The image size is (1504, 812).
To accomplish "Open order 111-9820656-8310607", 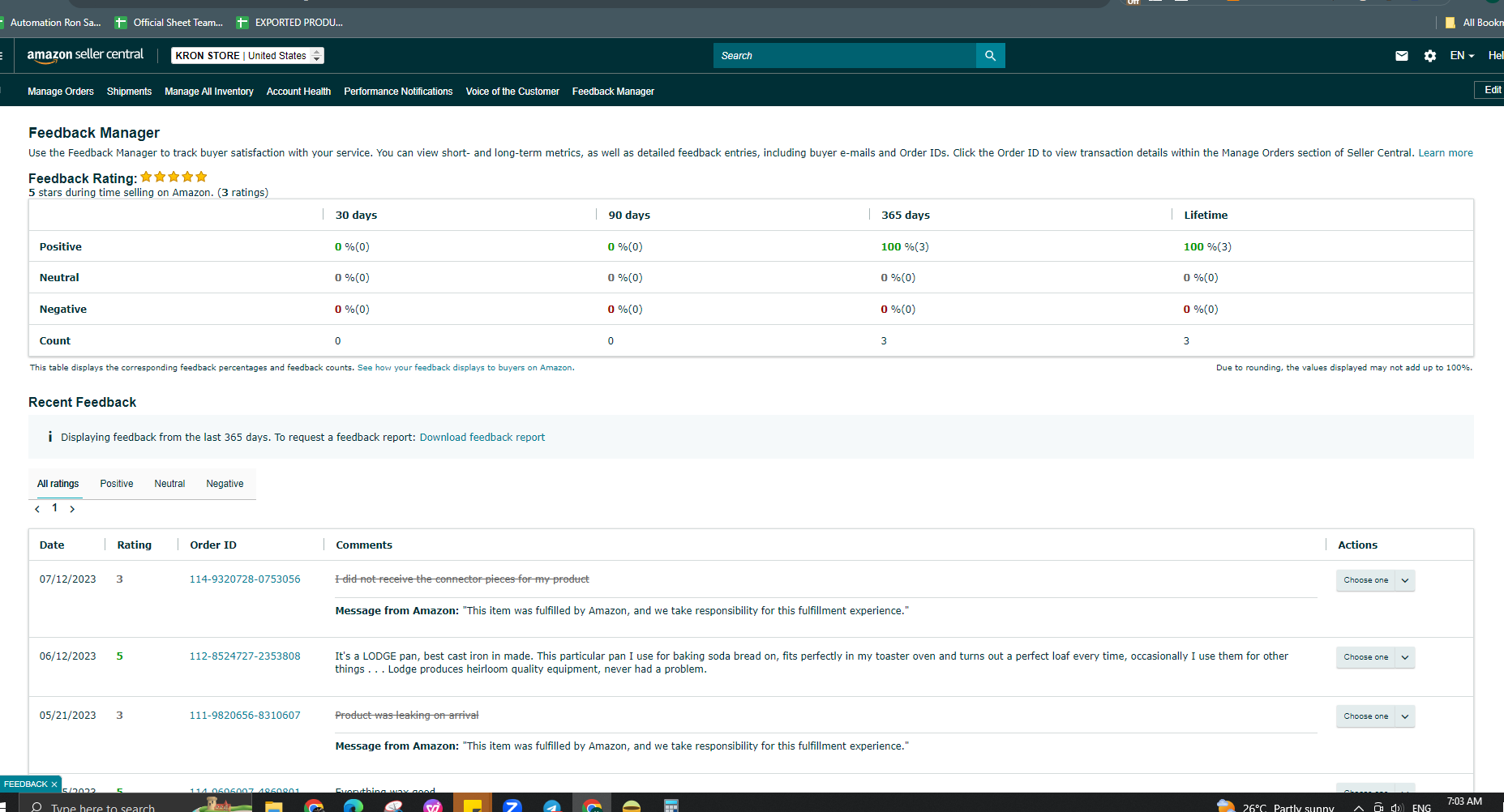I will coord(245,716).
